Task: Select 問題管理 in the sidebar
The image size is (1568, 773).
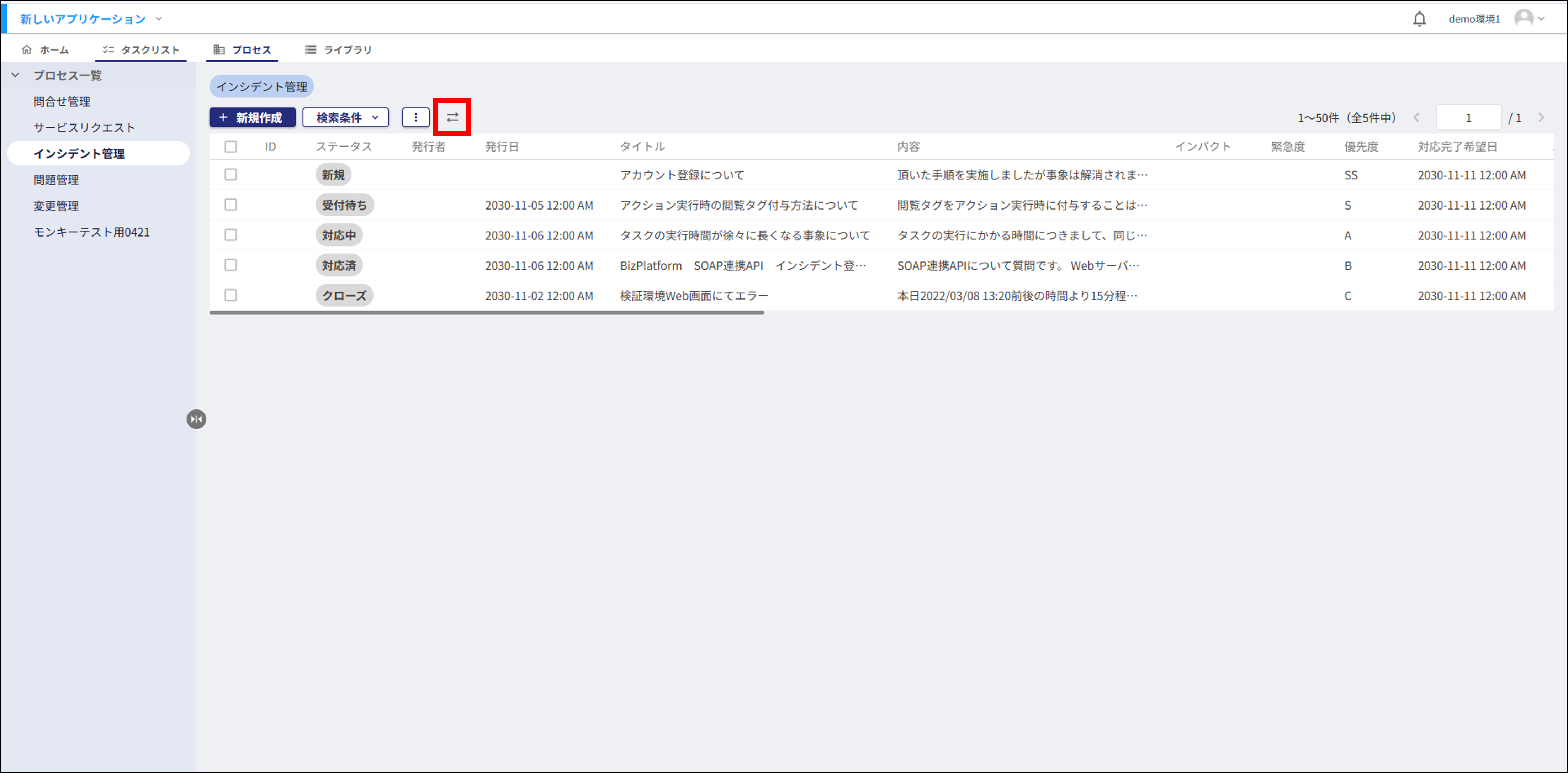Action: pyautogui.click(x=55, y=180)
